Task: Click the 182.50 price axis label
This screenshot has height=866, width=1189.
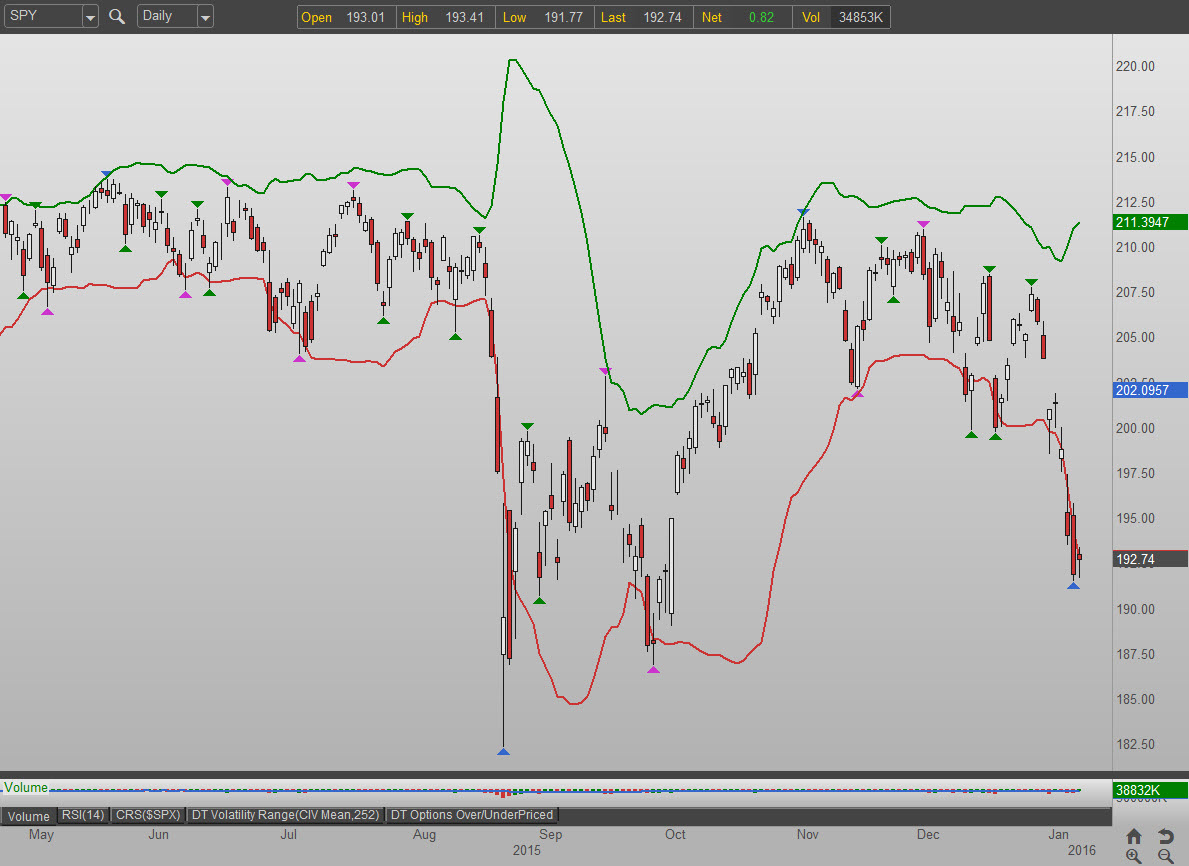Action: (1135, 745)
